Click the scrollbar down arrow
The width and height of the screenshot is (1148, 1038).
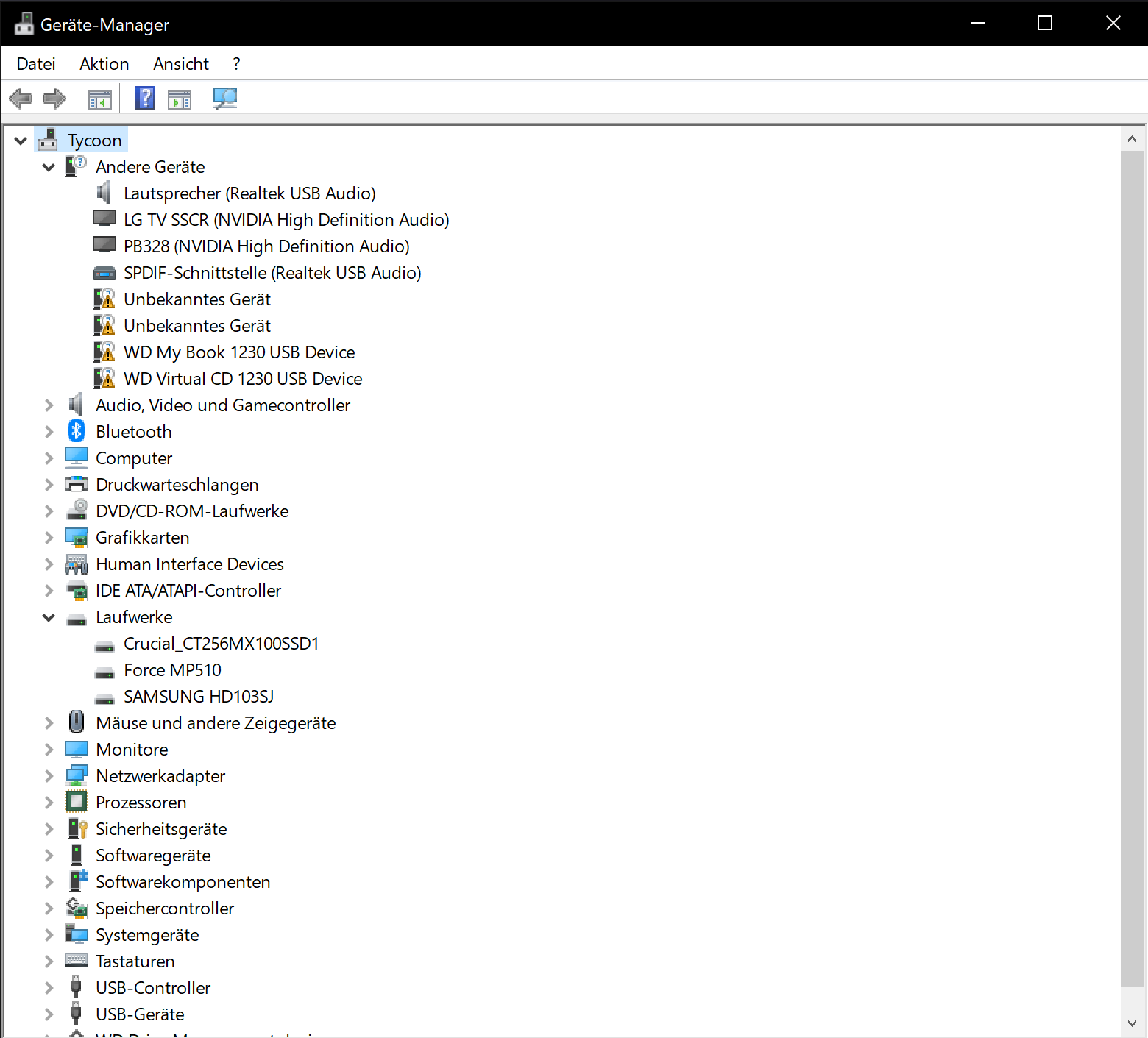pos(1132,1023)
